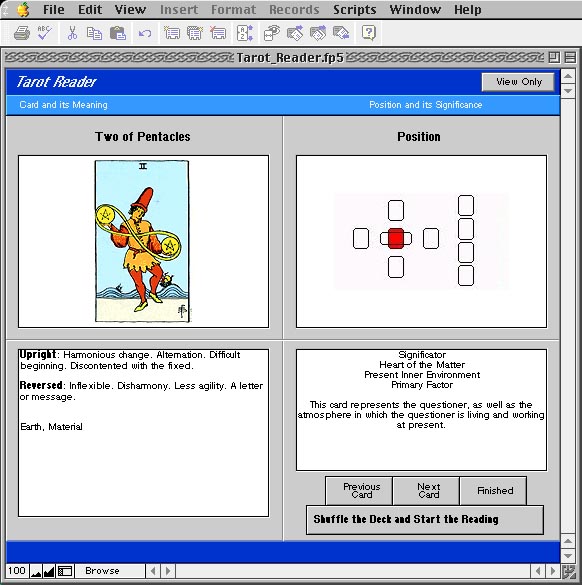Click the red highlighted position in spread diagram

[396, 238]
